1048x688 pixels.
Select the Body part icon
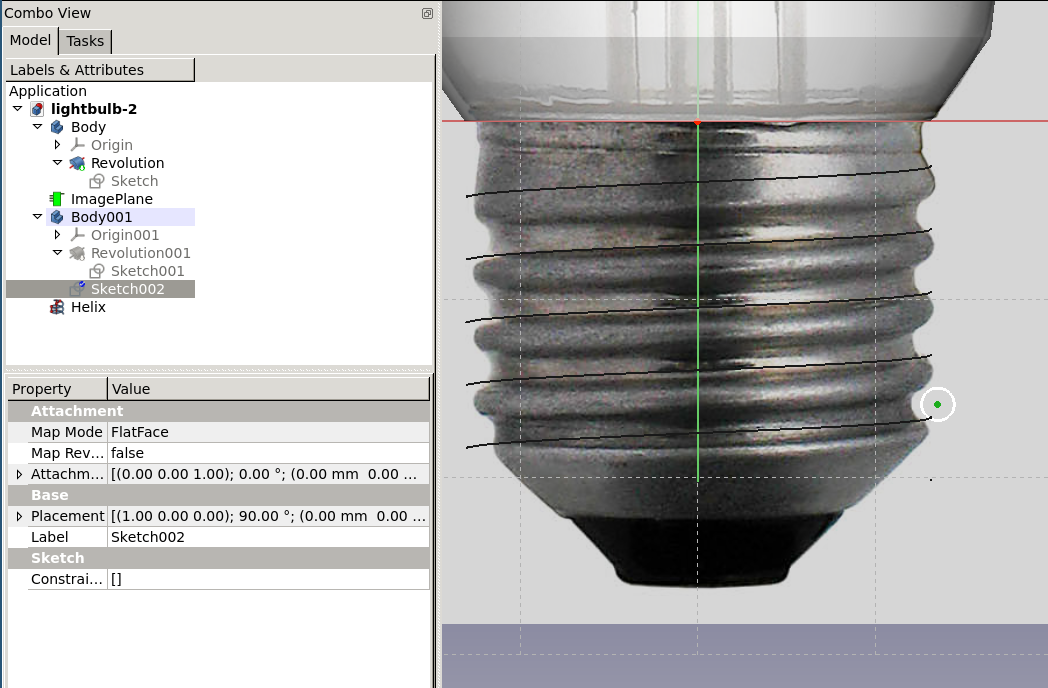pos(57,127)
